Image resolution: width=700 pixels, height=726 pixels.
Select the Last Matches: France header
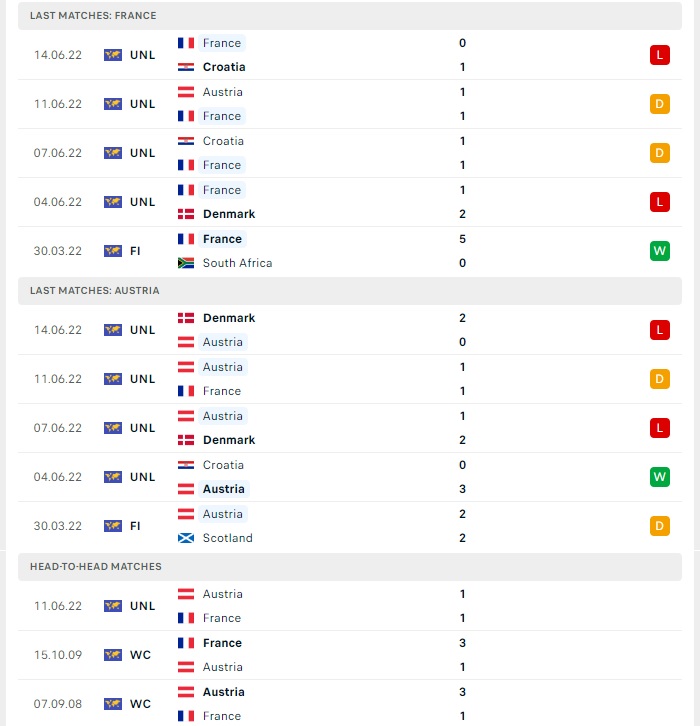[350, 16]
